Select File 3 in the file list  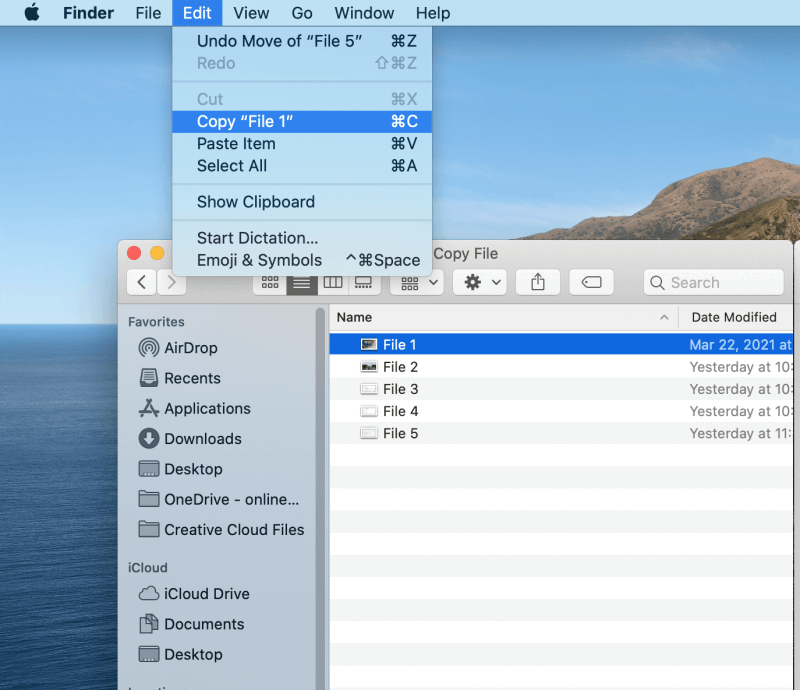tap(400, 389)
